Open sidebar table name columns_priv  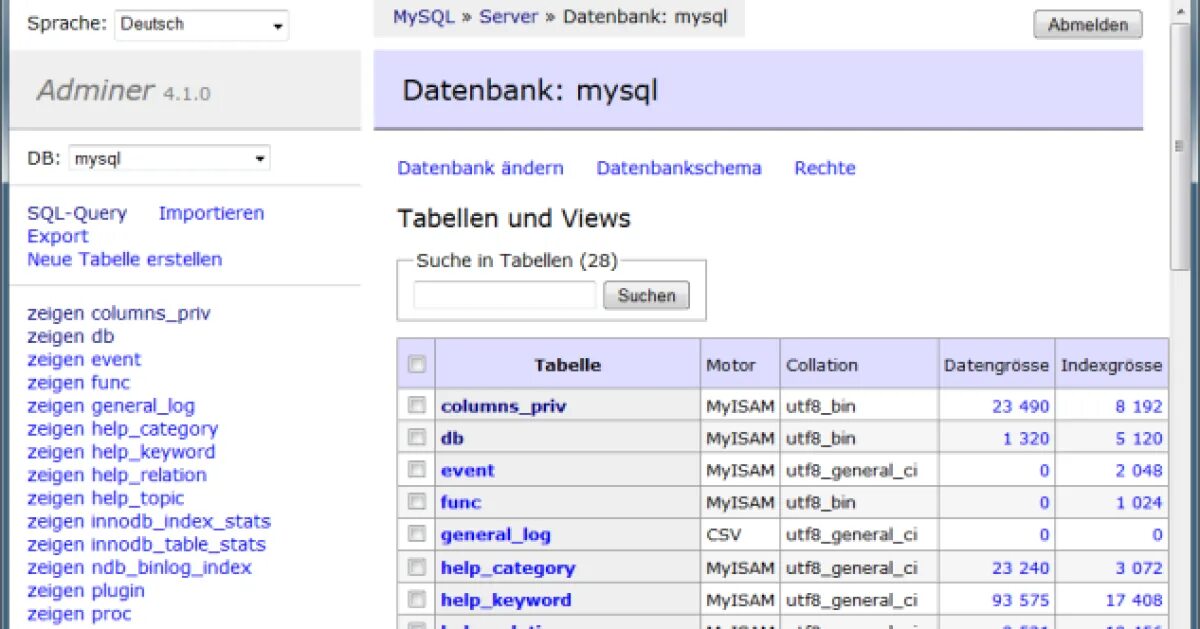(x=151, y=313)
